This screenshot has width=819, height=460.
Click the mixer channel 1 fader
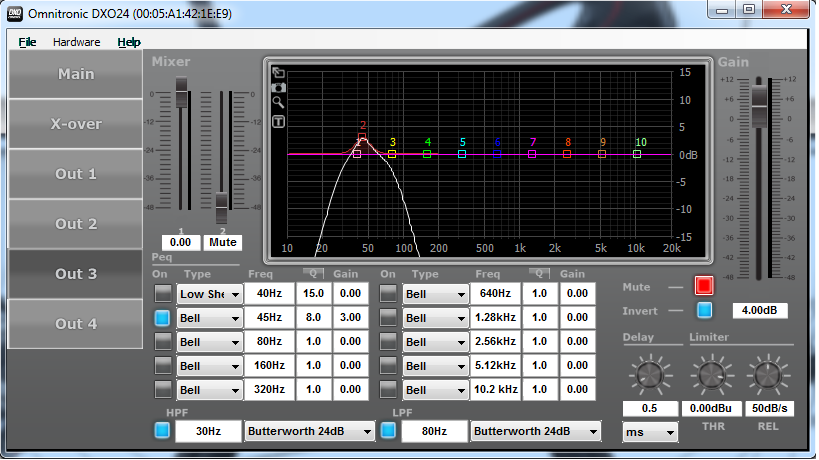pos(181,92)
